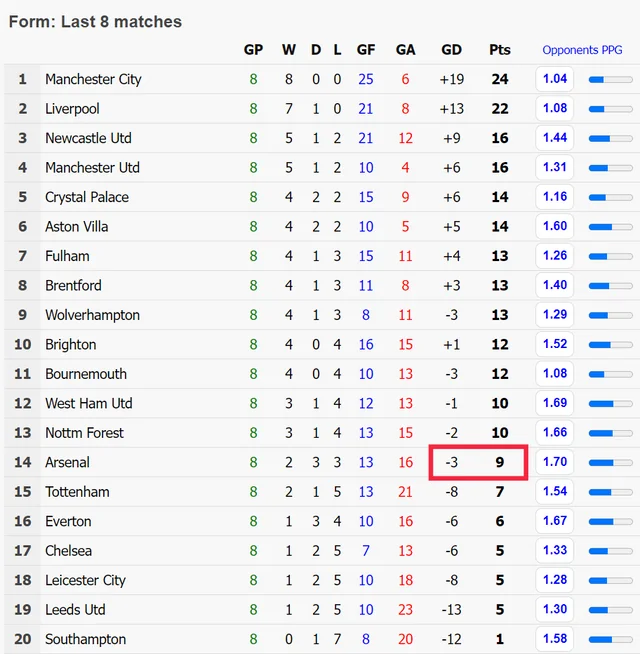
Task: Click Chelsea's games played value
Action: tap(253, 551)
